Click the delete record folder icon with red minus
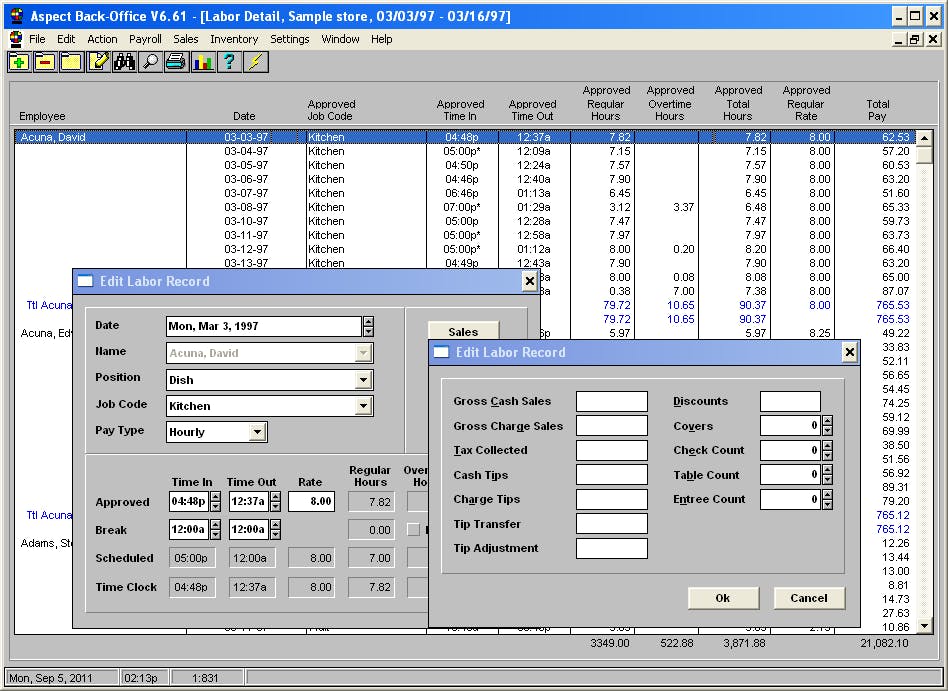The image size is (948, 691). (x=45, y=62)
